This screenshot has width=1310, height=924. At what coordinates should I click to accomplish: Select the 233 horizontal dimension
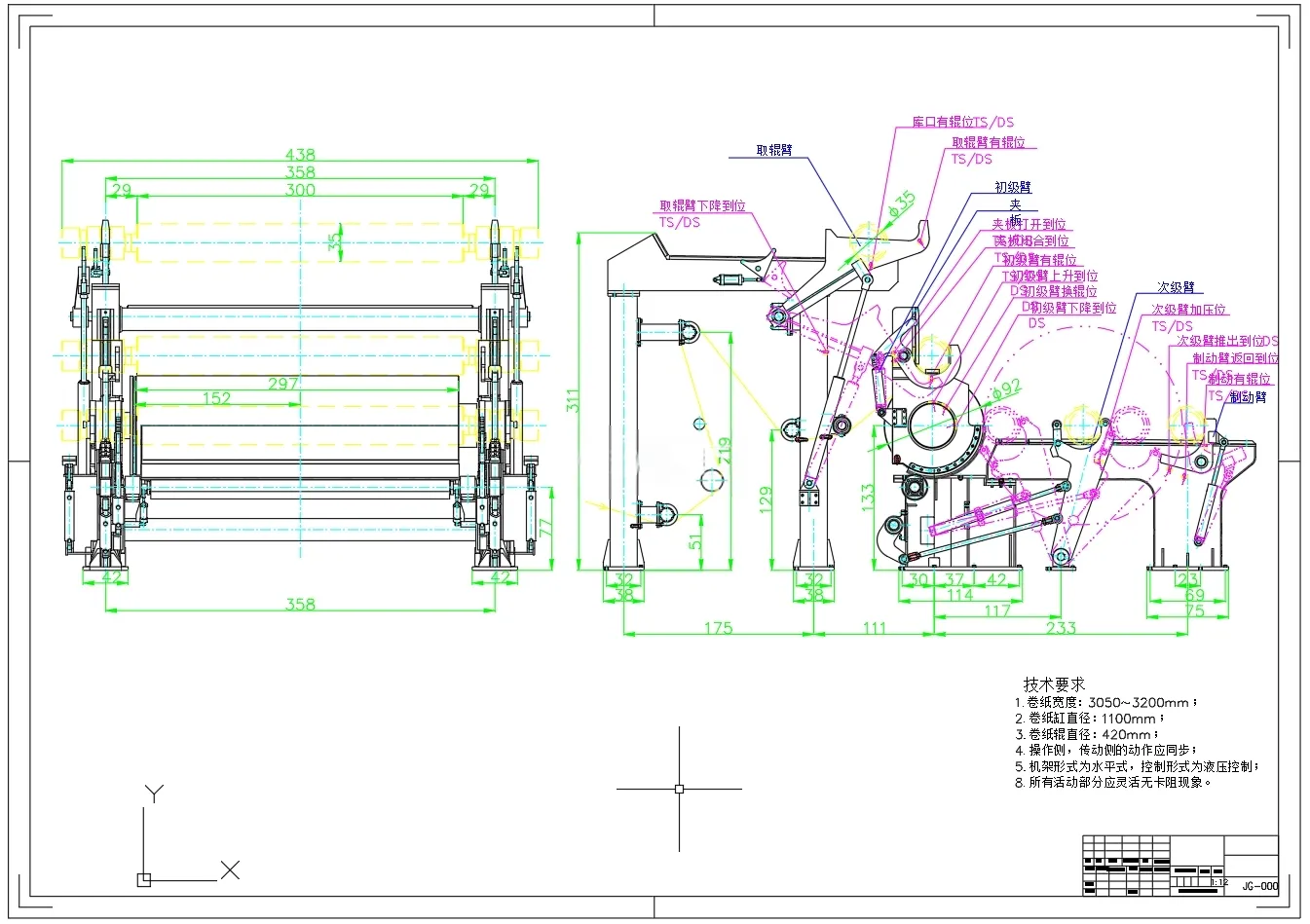tap(1061, 628)
